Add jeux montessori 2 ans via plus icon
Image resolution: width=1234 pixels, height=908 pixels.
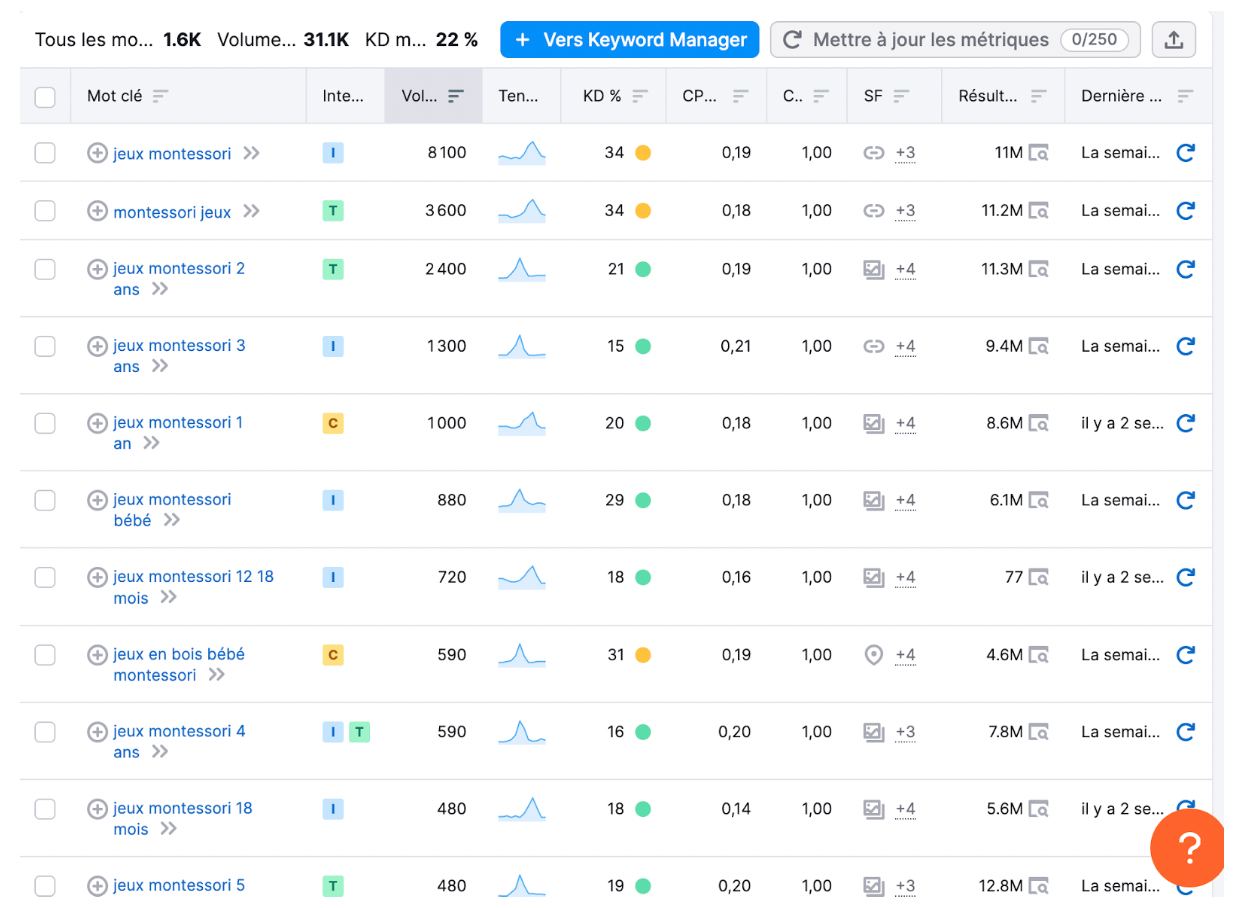[x=97, y=269]
